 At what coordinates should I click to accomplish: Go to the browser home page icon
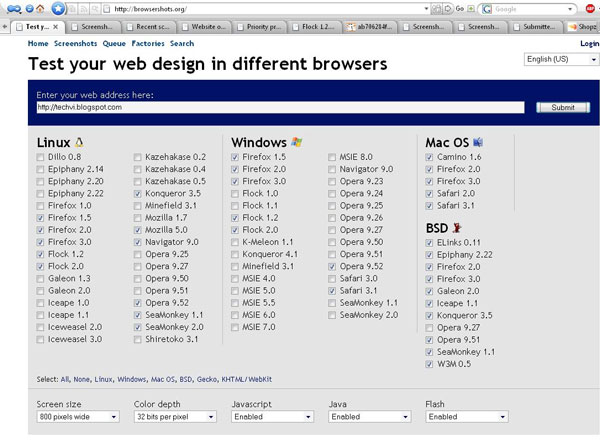pos(40,8)
